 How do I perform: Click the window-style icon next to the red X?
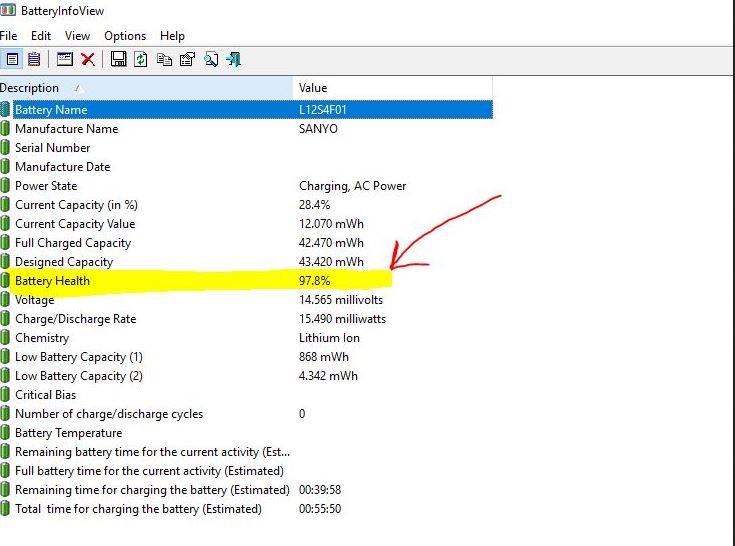coord(65,59)
